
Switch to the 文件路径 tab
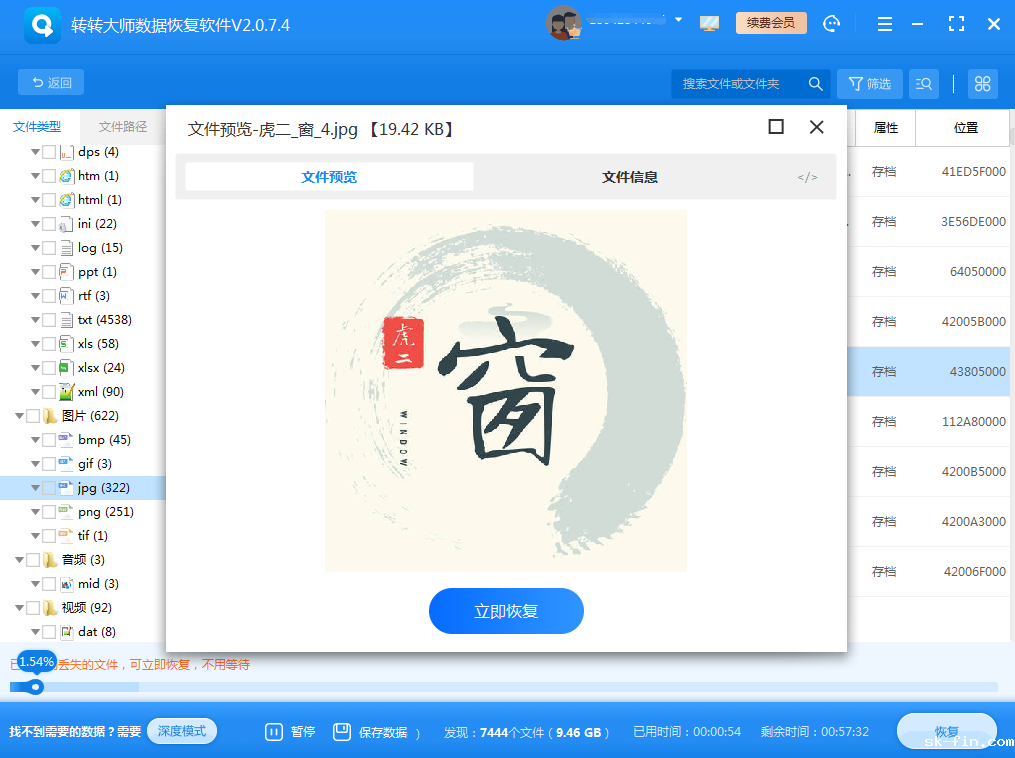(x=122, y=127)
